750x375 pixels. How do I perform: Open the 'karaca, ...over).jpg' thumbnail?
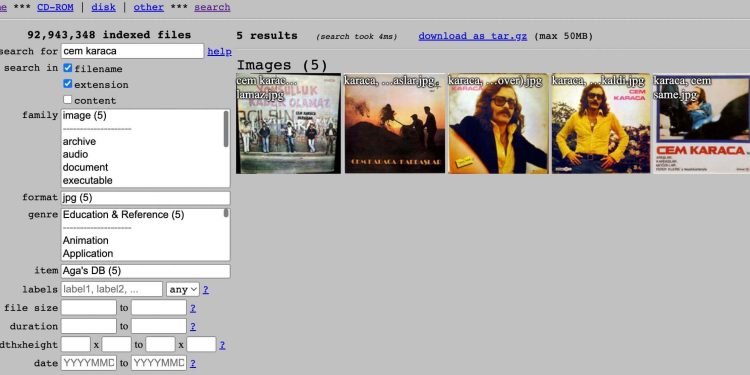(x=498, y=123)
